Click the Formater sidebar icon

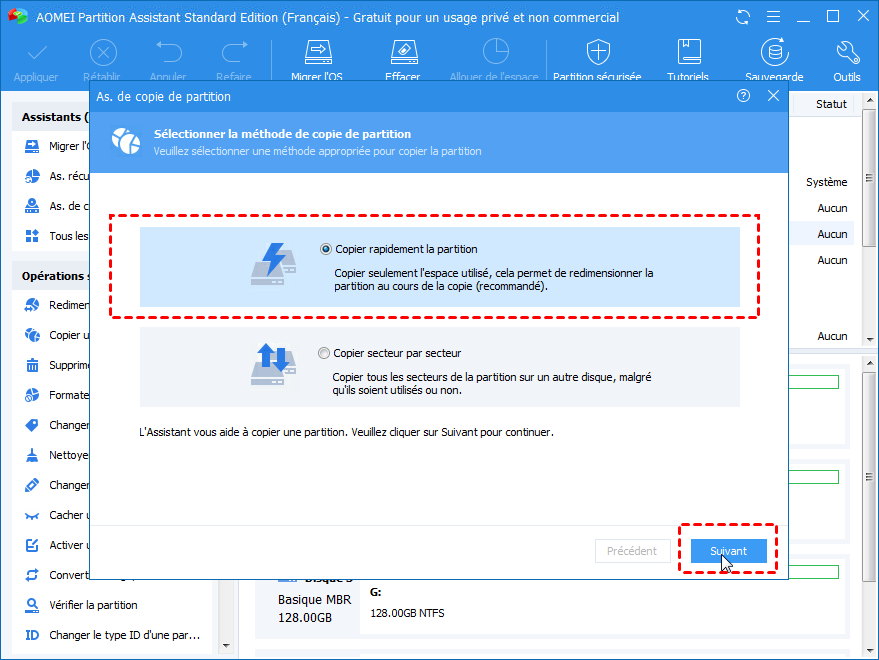pyautogui.click(x=32, y=395)
